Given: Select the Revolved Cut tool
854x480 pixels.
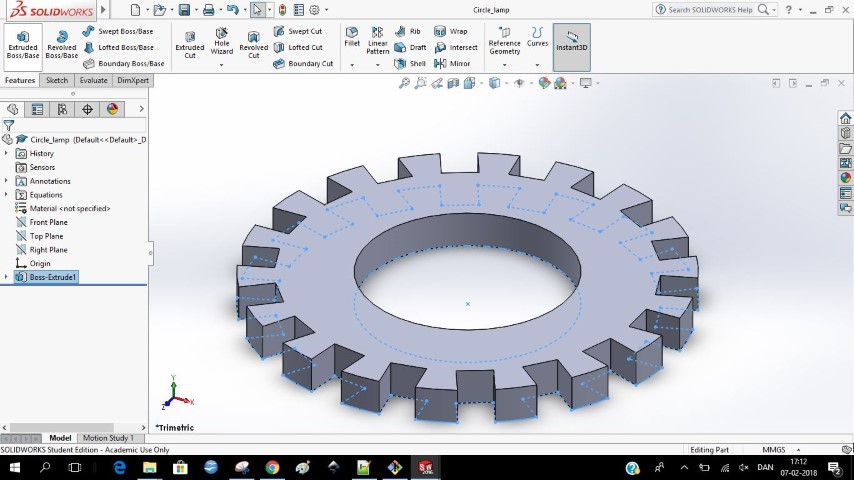Looking at the screenshot, I should pos(253,46).
